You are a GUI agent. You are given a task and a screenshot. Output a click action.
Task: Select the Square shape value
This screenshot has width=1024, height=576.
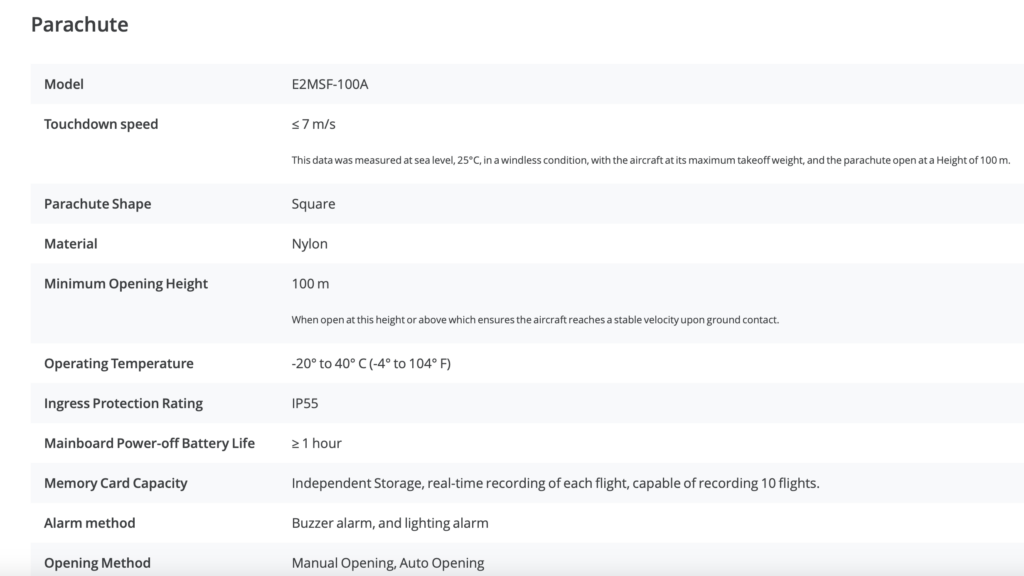click(x=313, y=204)
